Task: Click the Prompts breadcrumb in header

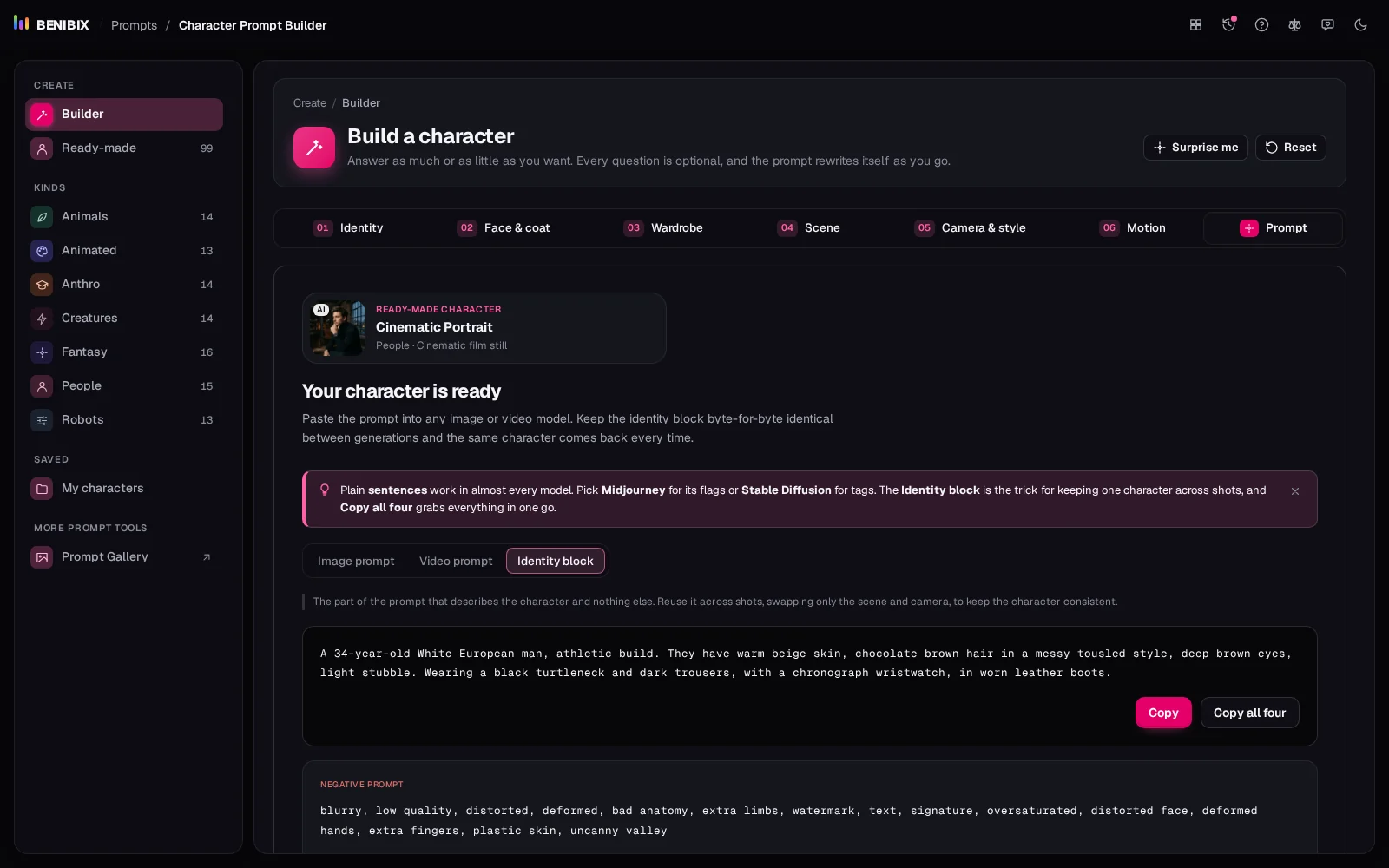Action: (x=134, y=25)
